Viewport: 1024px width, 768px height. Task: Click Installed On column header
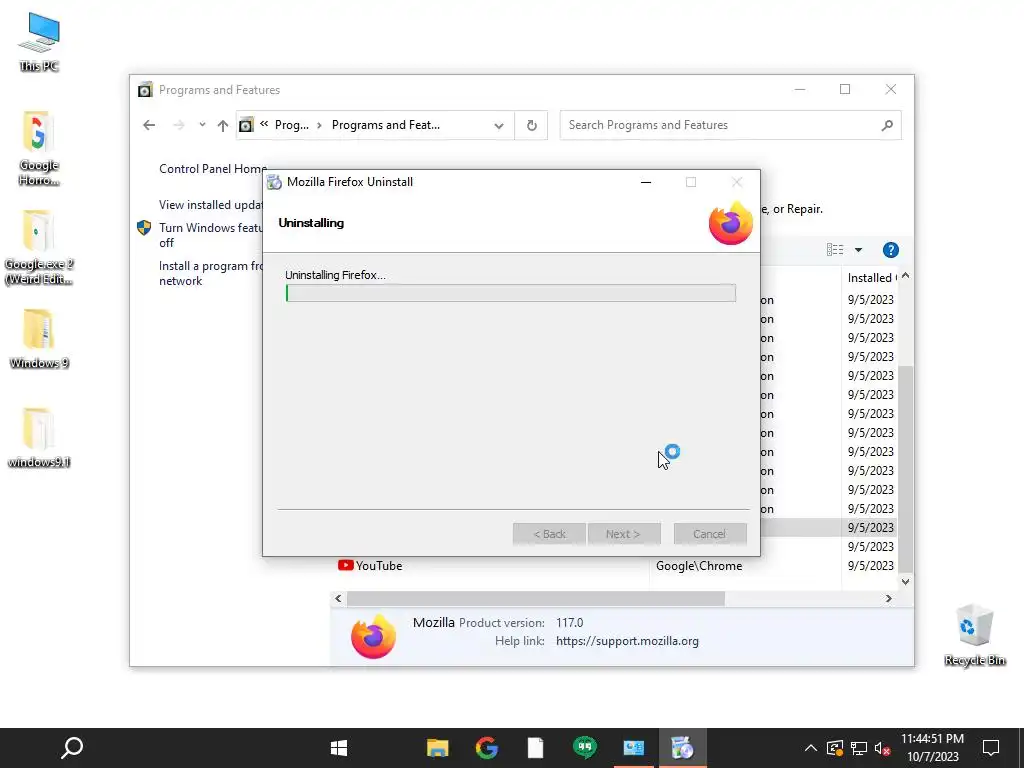[x=871, y=278]
